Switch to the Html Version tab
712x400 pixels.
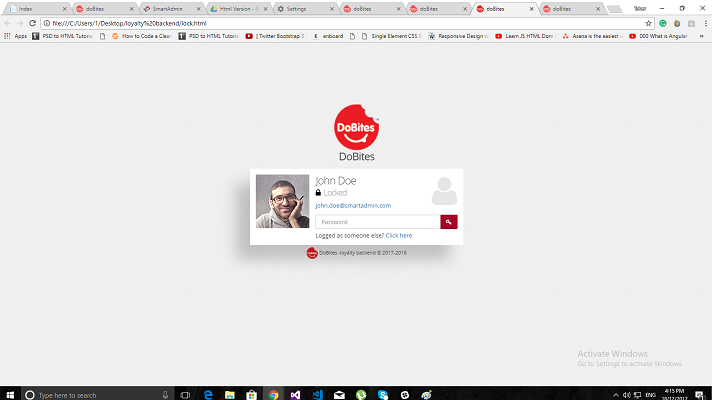[237, 9]
